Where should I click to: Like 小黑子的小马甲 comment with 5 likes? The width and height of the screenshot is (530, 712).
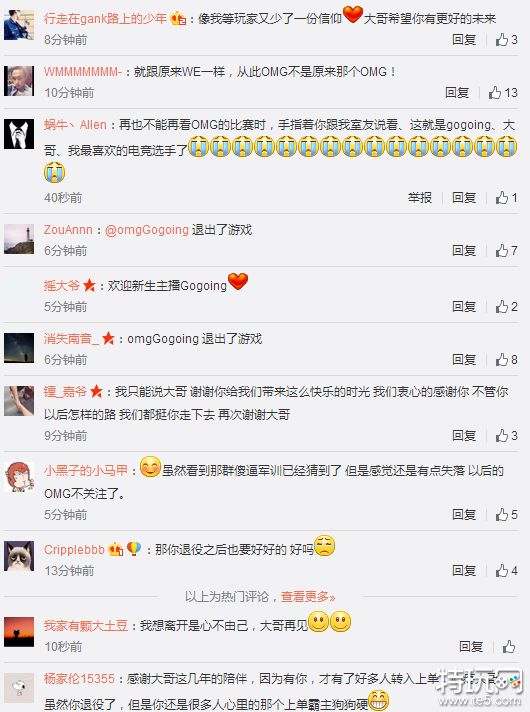506,514
